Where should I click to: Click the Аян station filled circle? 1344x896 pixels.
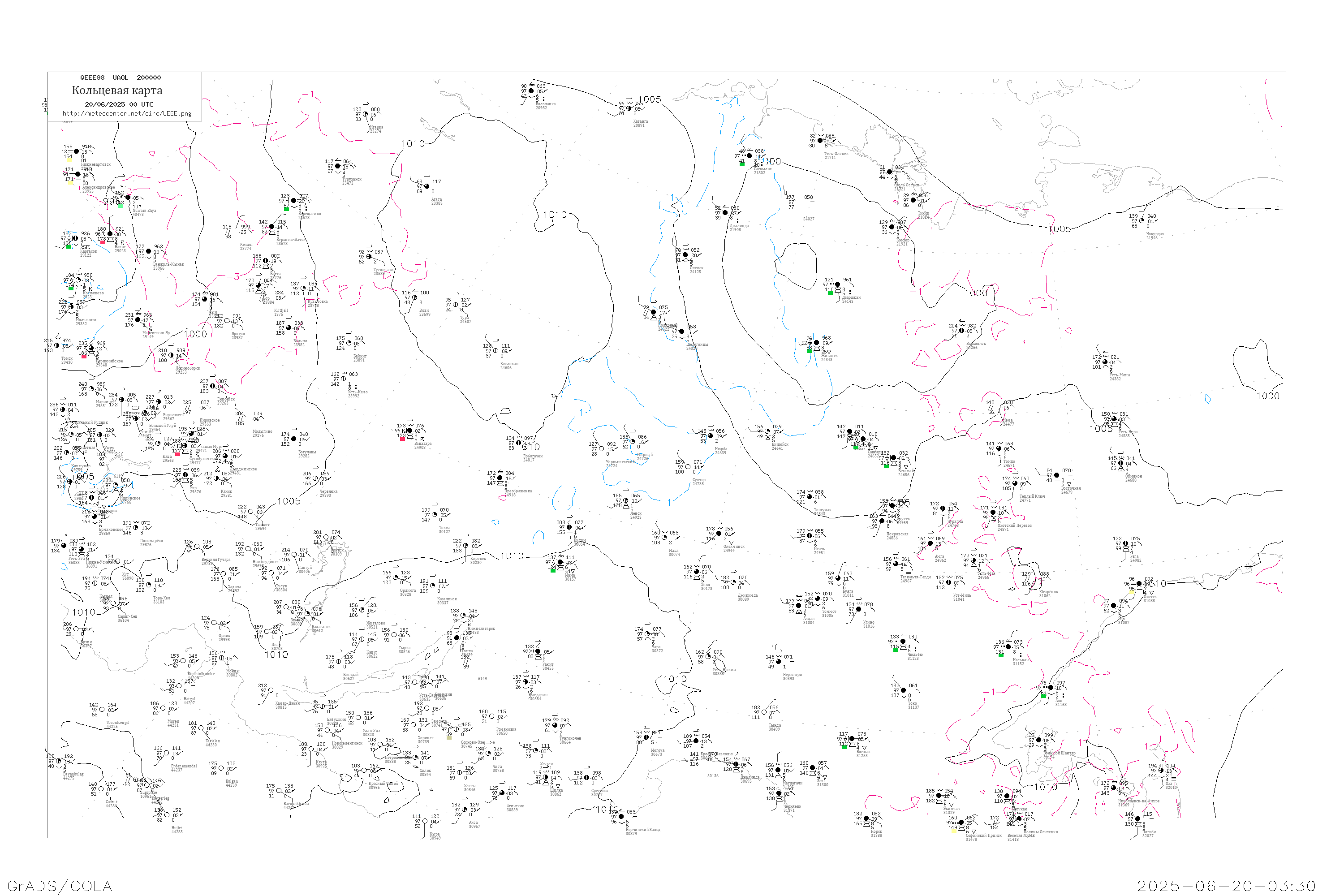(1051, 688)
